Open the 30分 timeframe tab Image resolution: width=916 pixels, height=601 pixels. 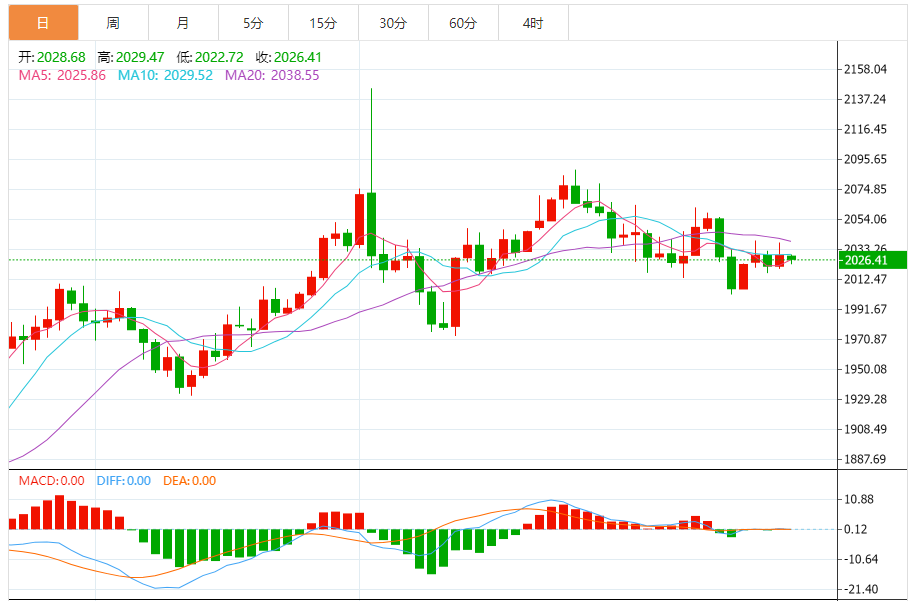click(394, 23)
